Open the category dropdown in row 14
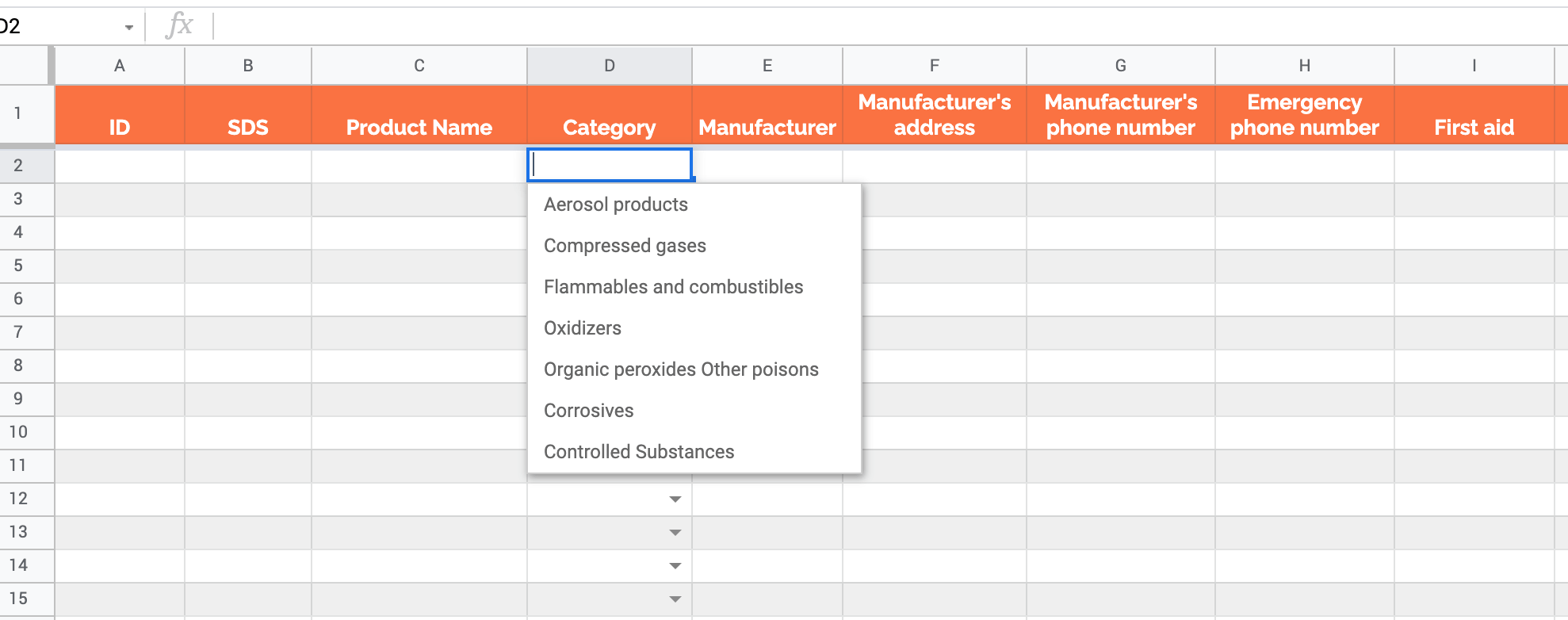This screenshot has width=1568, height=620. [x=675, y=565]
